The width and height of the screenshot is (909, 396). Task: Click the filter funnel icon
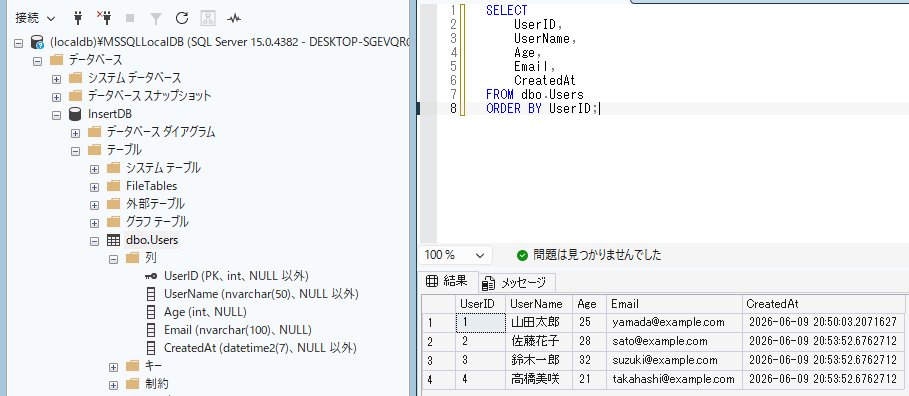click(x=156, y=19)
